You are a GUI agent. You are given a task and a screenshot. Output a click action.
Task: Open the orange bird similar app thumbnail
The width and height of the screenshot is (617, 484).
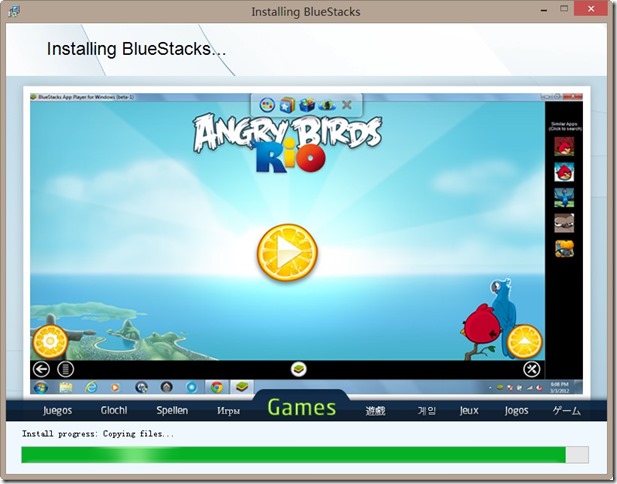click(564, 249)
